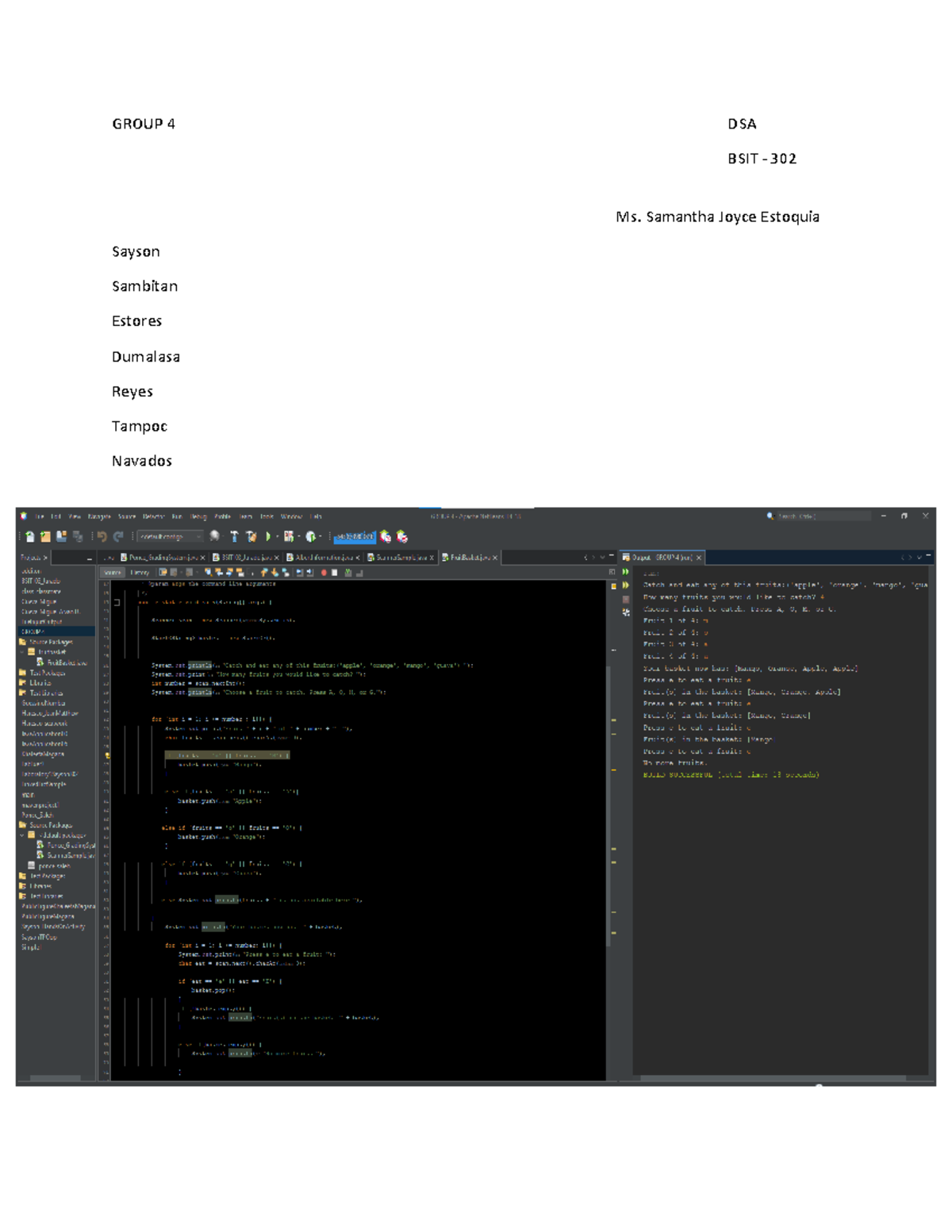Click the Profile Project toolbar icon
The image size is (952, 1232).
[311, 537]
